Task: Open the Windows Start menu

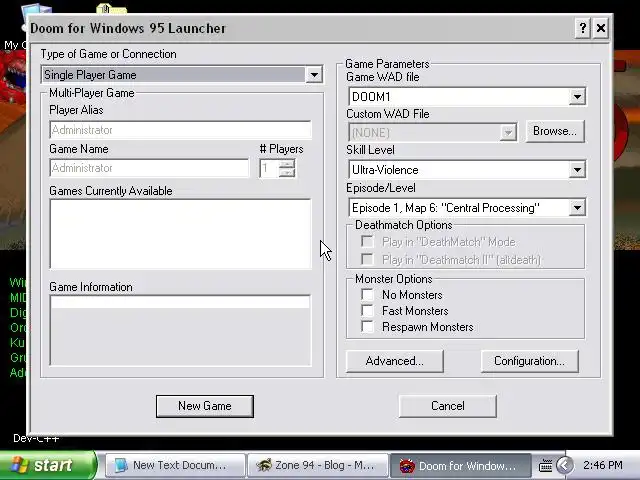Action: point(48,465)
